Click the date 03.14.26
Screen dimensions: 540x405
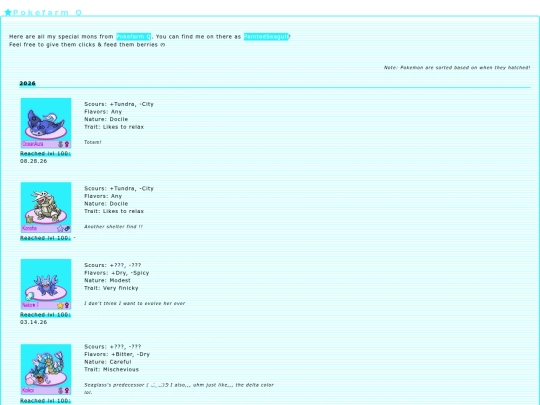33,322
